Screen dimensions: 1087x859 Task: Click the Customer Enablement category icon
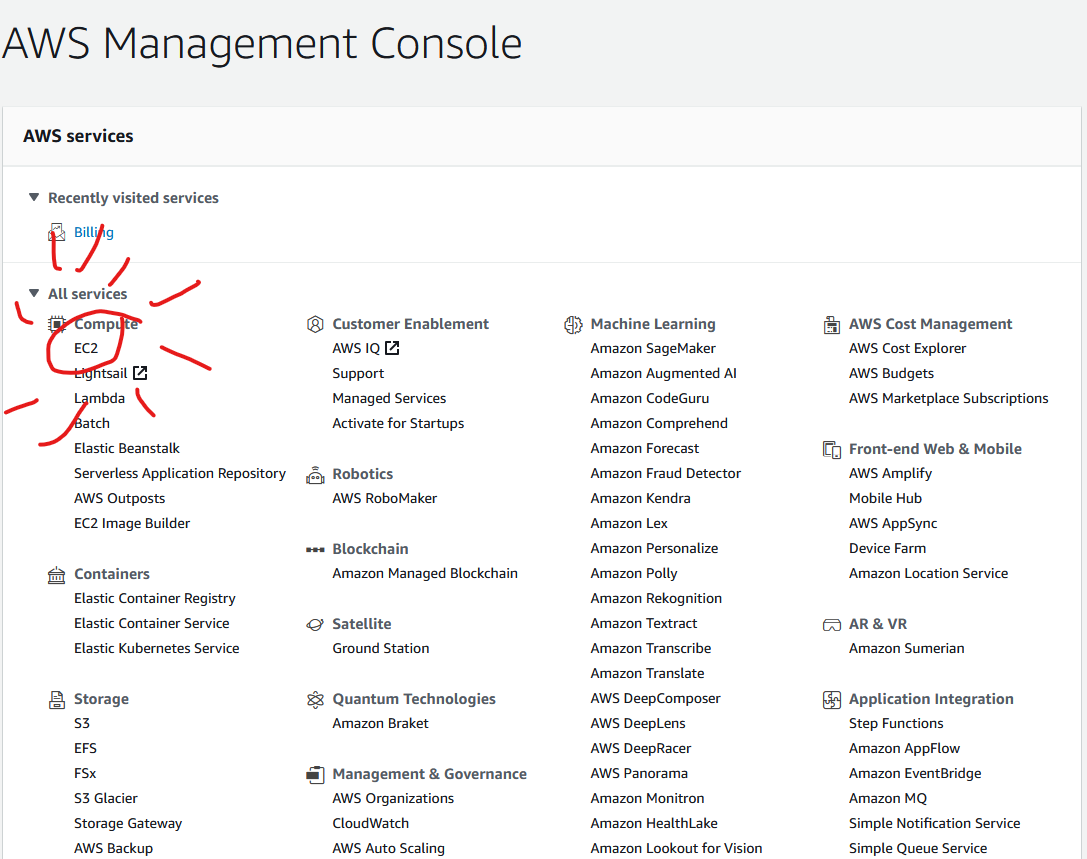[315, 324]
